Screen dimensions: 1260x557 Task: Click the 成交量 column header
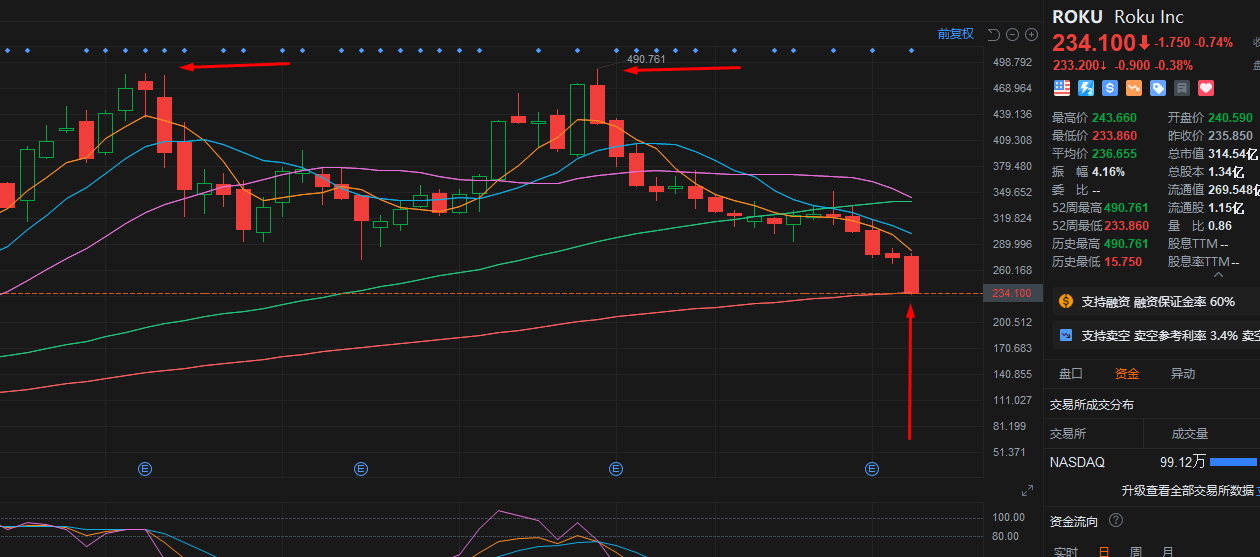click(x=1190, y=434)
